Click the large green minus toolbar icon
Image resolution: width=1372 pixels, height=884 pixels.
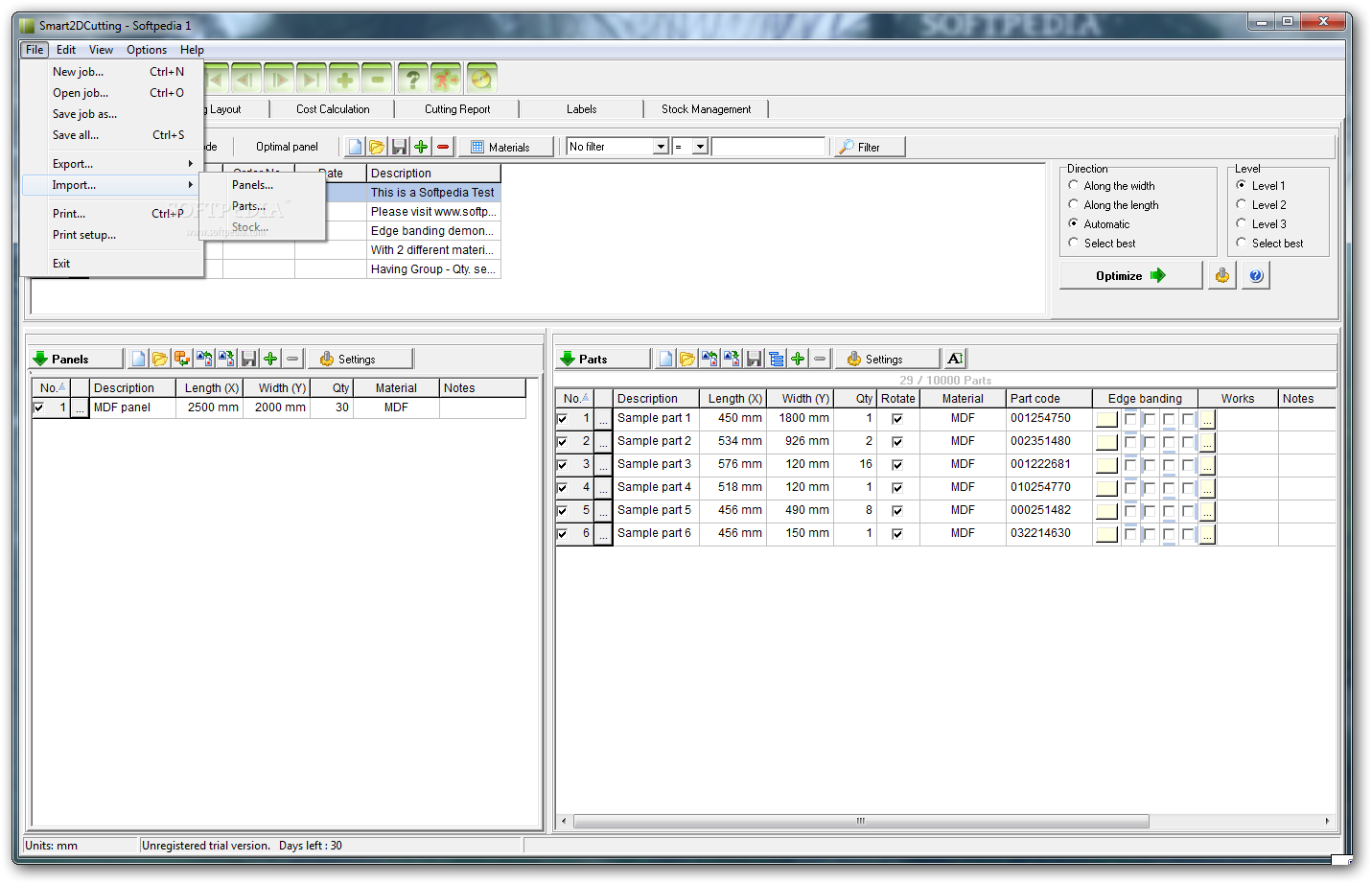coord(377,79)
